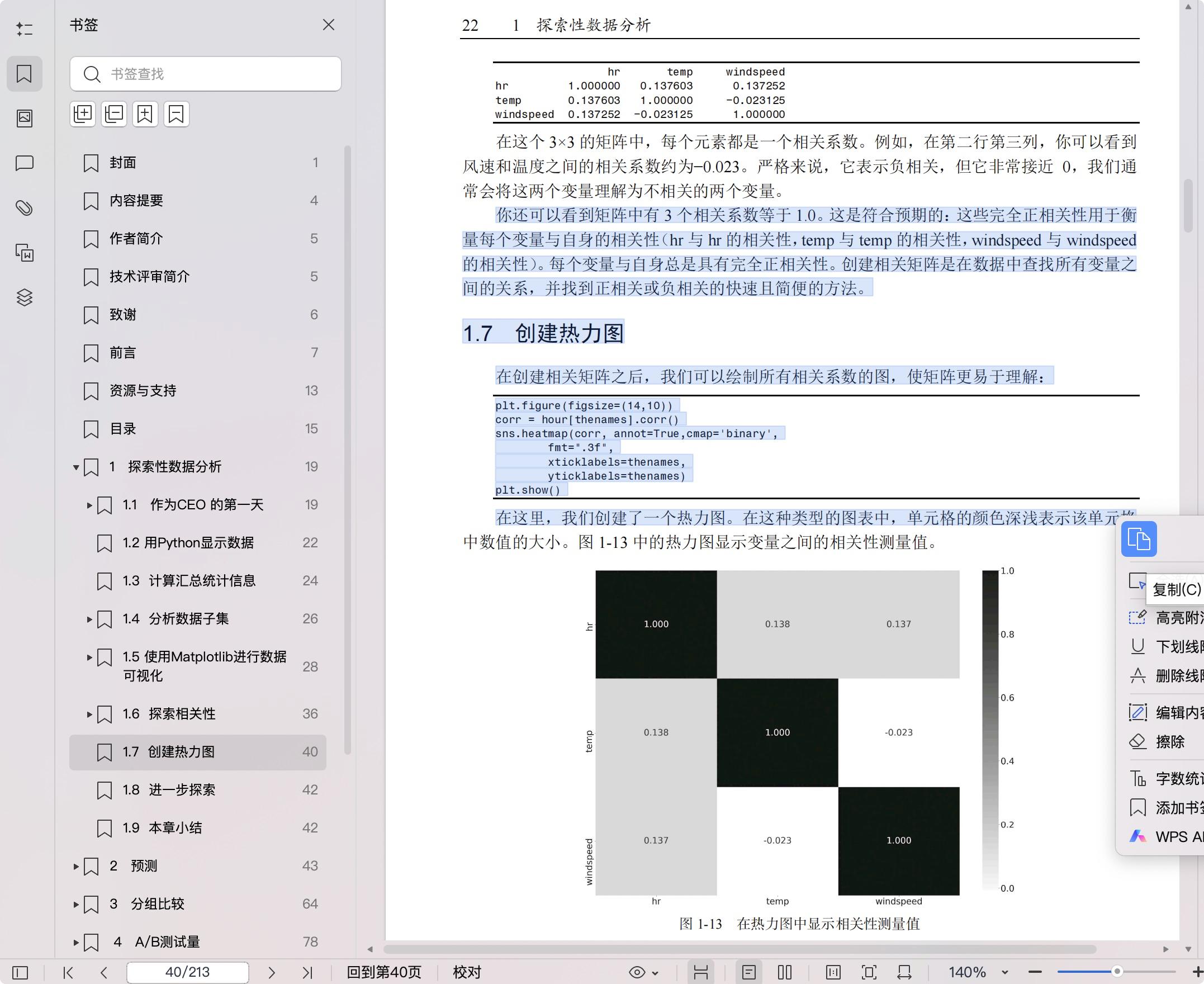
Task: Choose the underline annotation menu item
Action: coord(1166,646)
